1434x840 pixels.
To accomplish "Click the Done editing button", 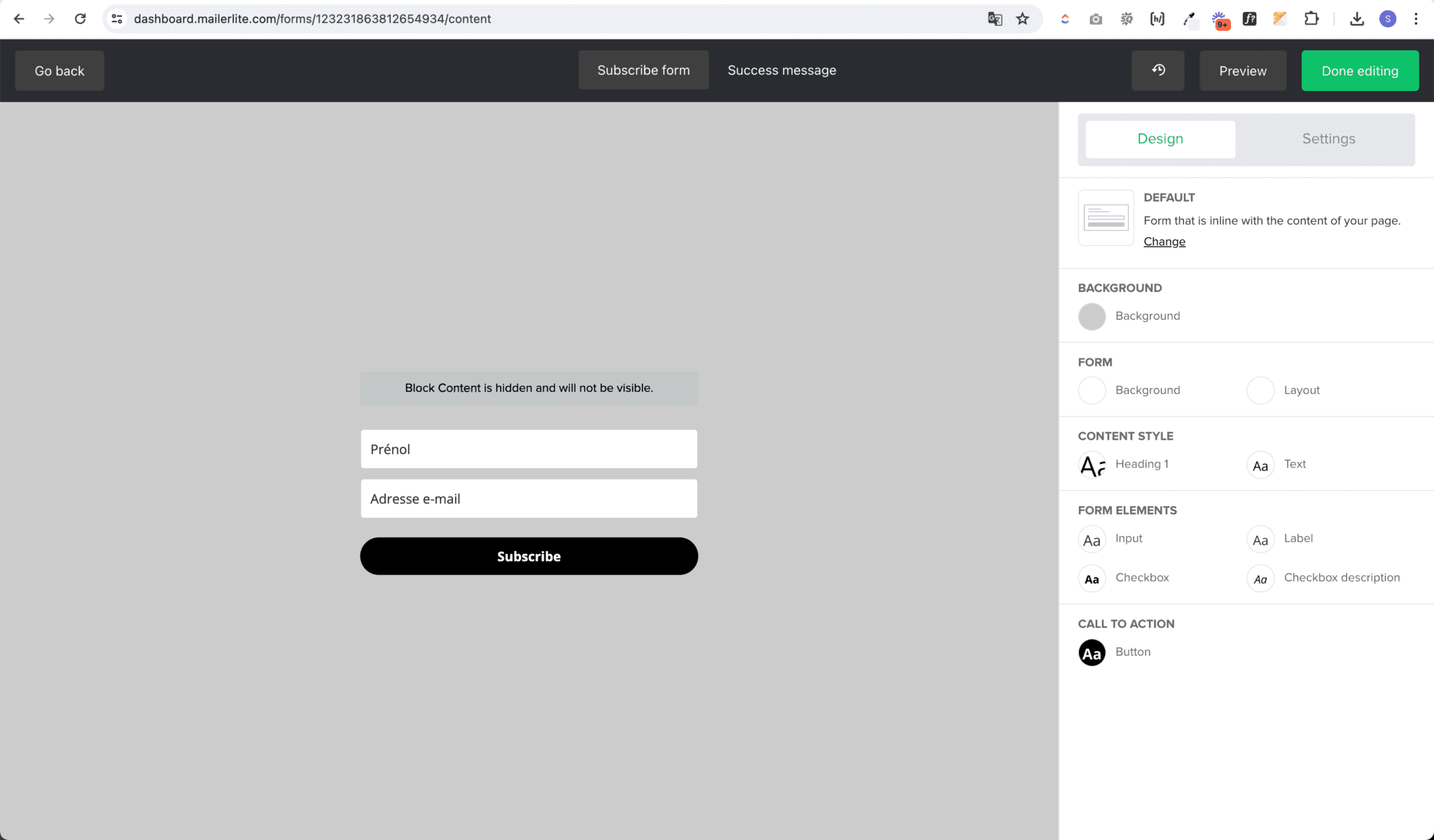I will pos(1359,70).
